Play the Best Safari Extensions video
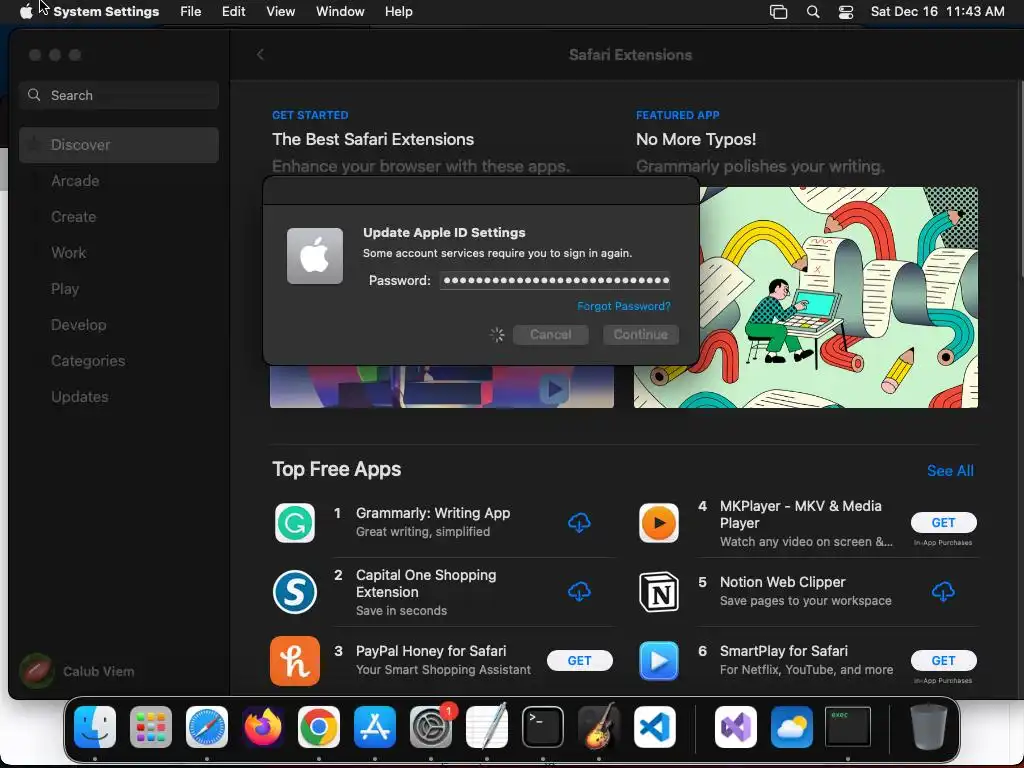This screenshot has height=768, width=1024. (x=554, y=389)
